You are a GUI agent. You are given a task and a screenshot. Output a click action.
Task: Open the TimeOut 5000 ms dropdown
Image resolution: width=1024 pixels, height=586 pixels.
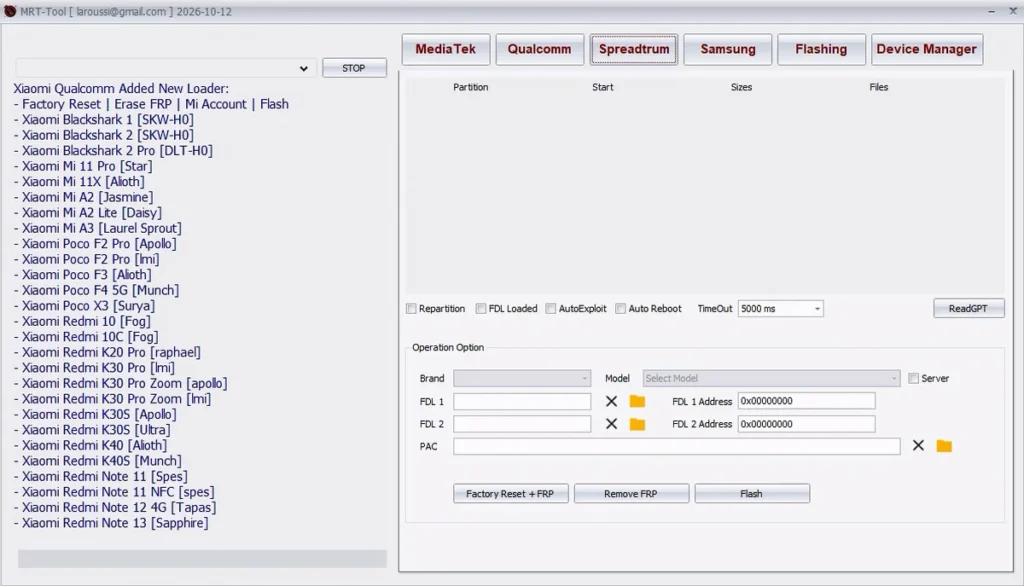click(x=780, y=309)
